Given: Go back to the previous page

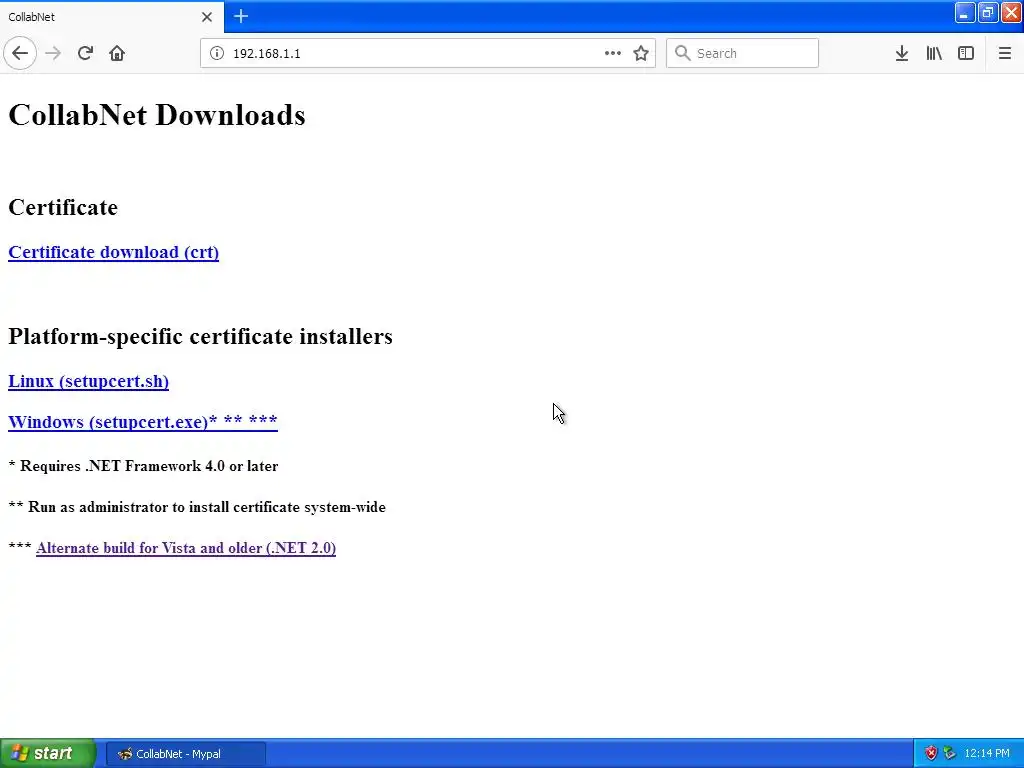Looking at the screenshot, I should click(x=20, y=53).
